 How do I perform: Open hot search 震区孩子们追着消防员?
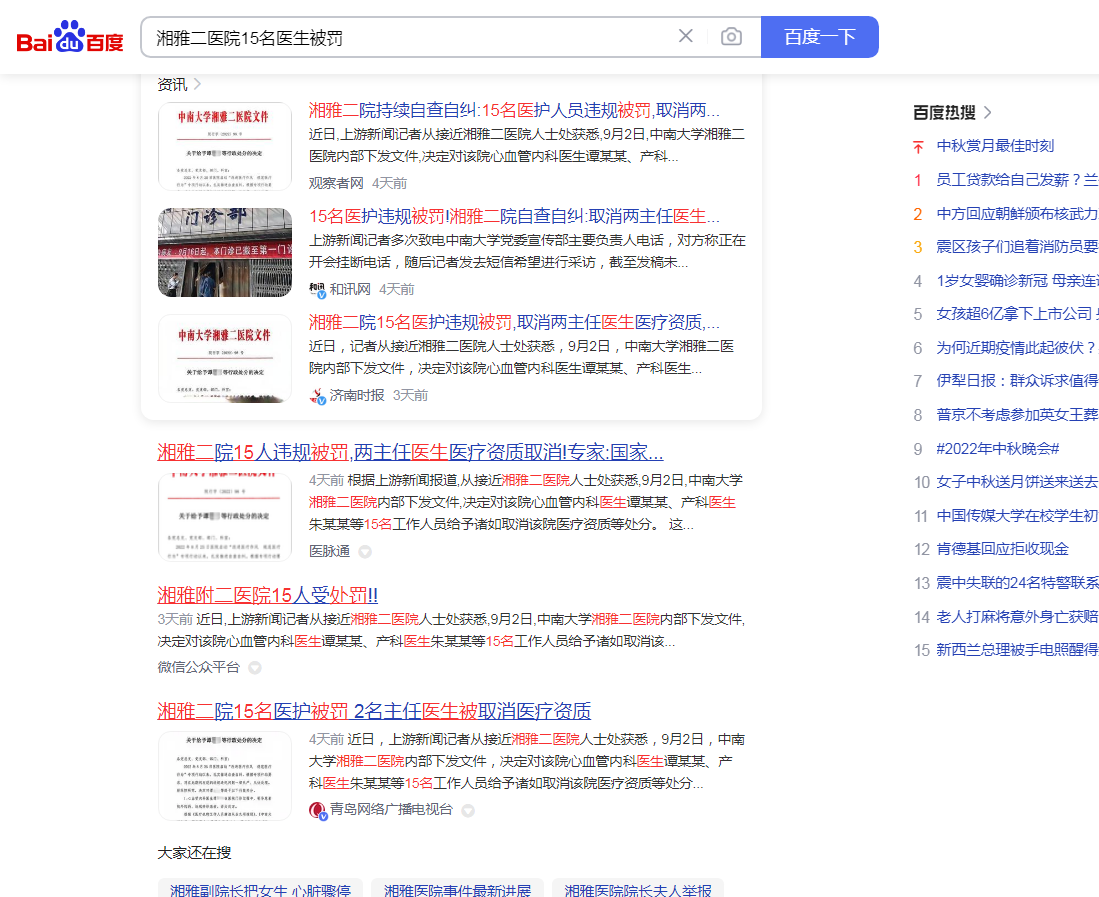pos(1017,247)
